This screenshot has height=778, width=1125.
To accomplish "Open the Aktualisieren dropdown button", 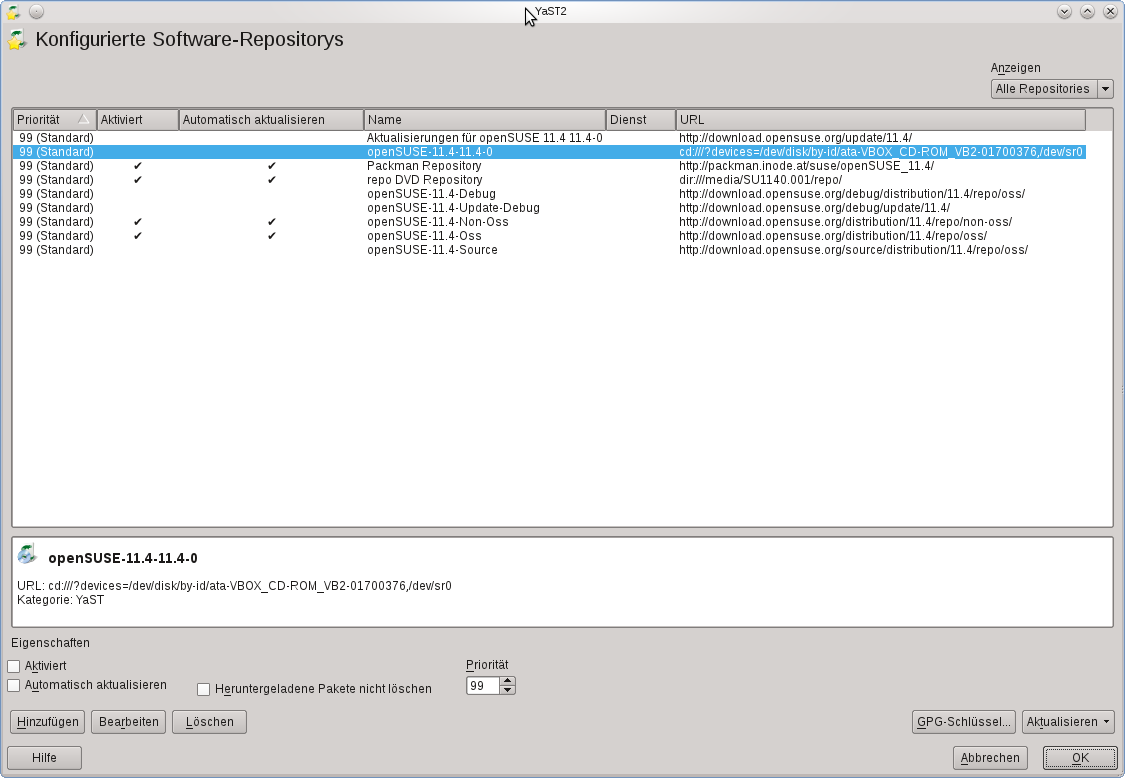I will (1068, 722).
